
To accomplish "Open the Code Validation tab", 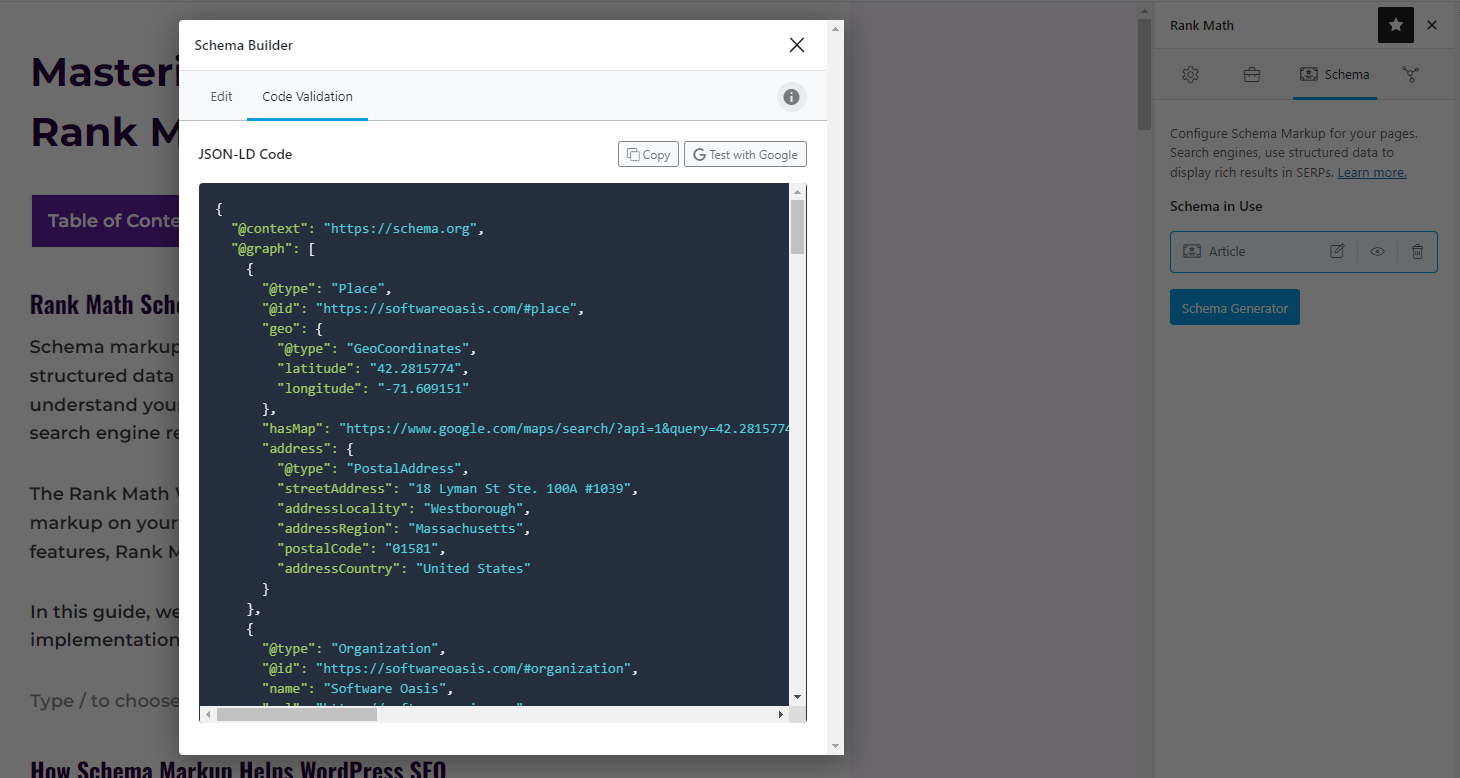I will (307, 96).
